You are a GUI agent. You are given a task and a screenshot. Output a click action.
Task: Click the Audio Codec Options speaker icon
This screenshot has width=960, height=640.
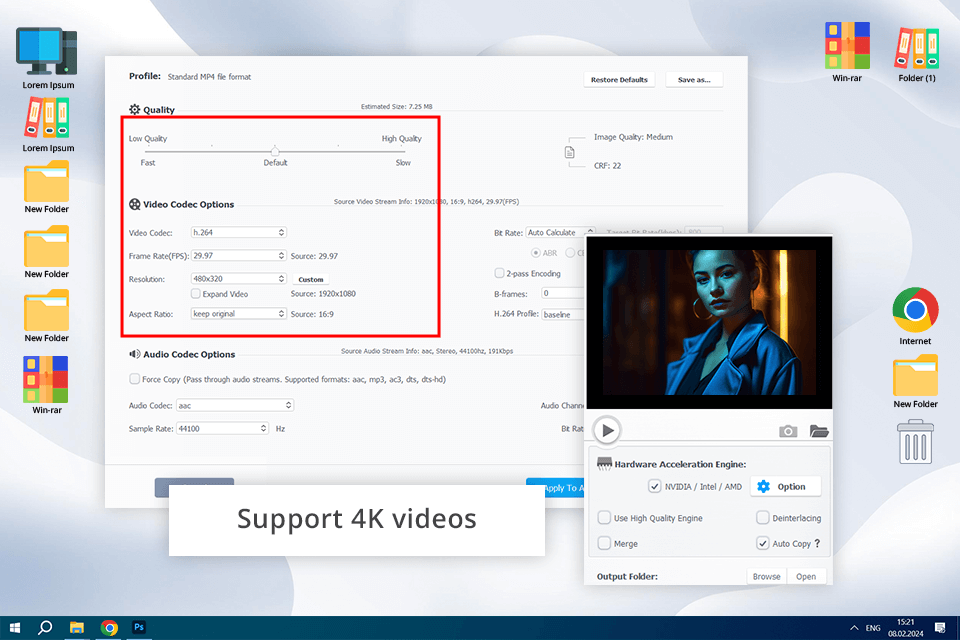pyautogui.click(x=134, y=354)
